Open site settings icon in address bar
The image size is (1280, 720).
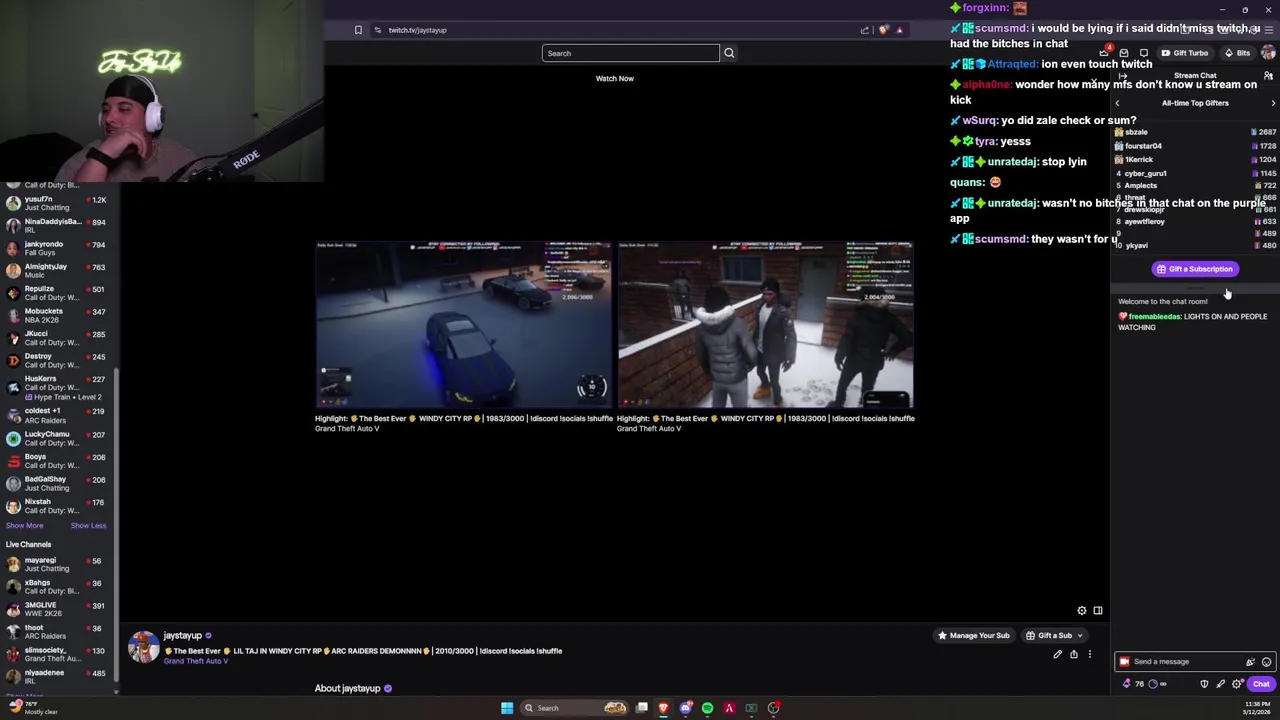pos(377,30)
